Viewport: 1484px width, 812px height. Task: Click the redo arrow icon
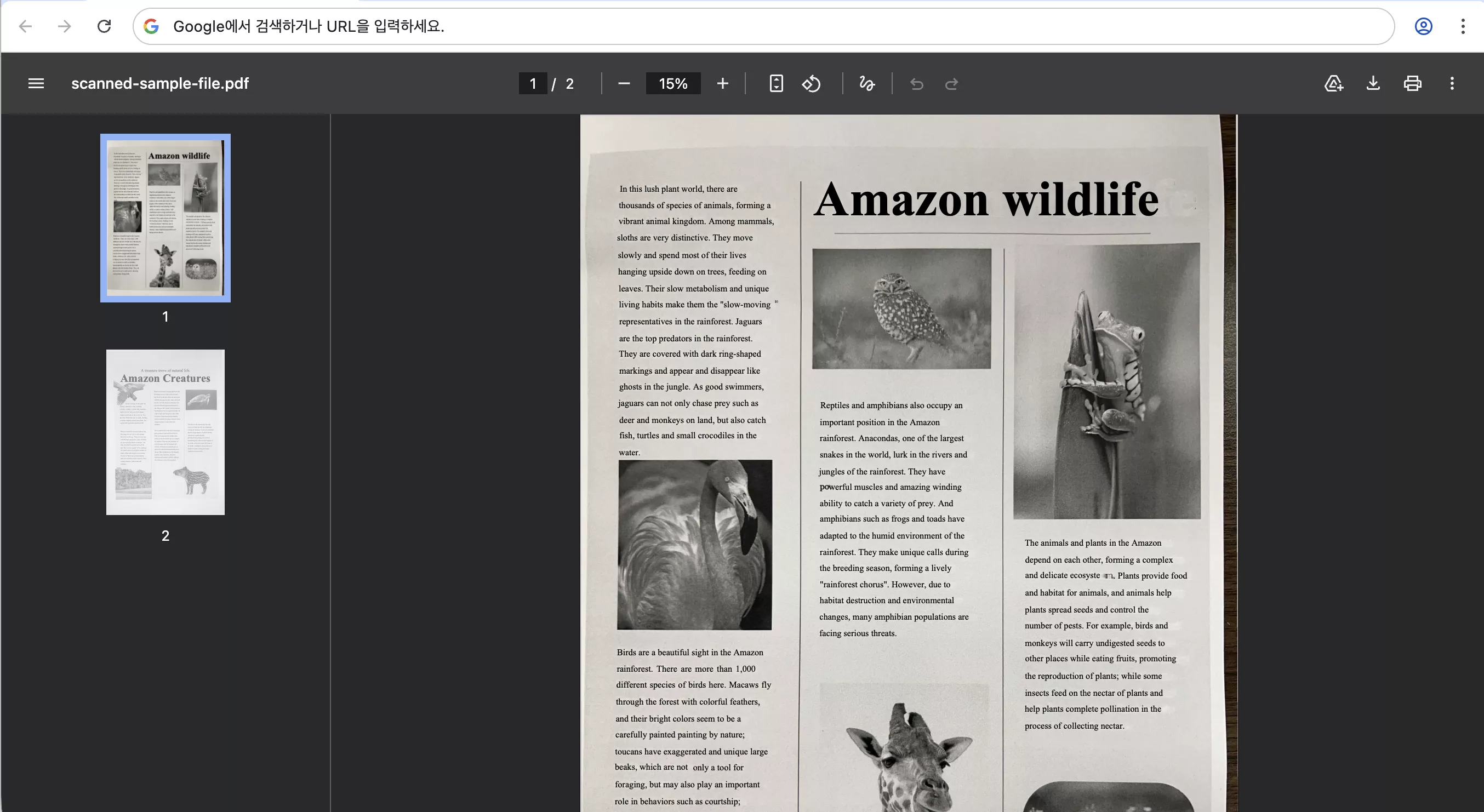point(952,84)
